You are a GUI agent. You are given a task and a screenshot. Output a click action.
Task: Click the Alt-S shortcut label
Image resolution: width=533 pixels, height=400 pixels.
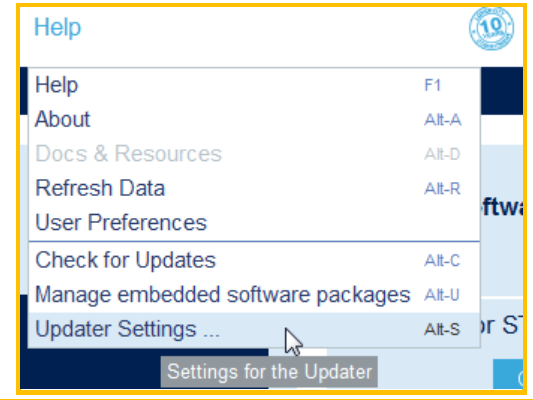coord(442,329)
